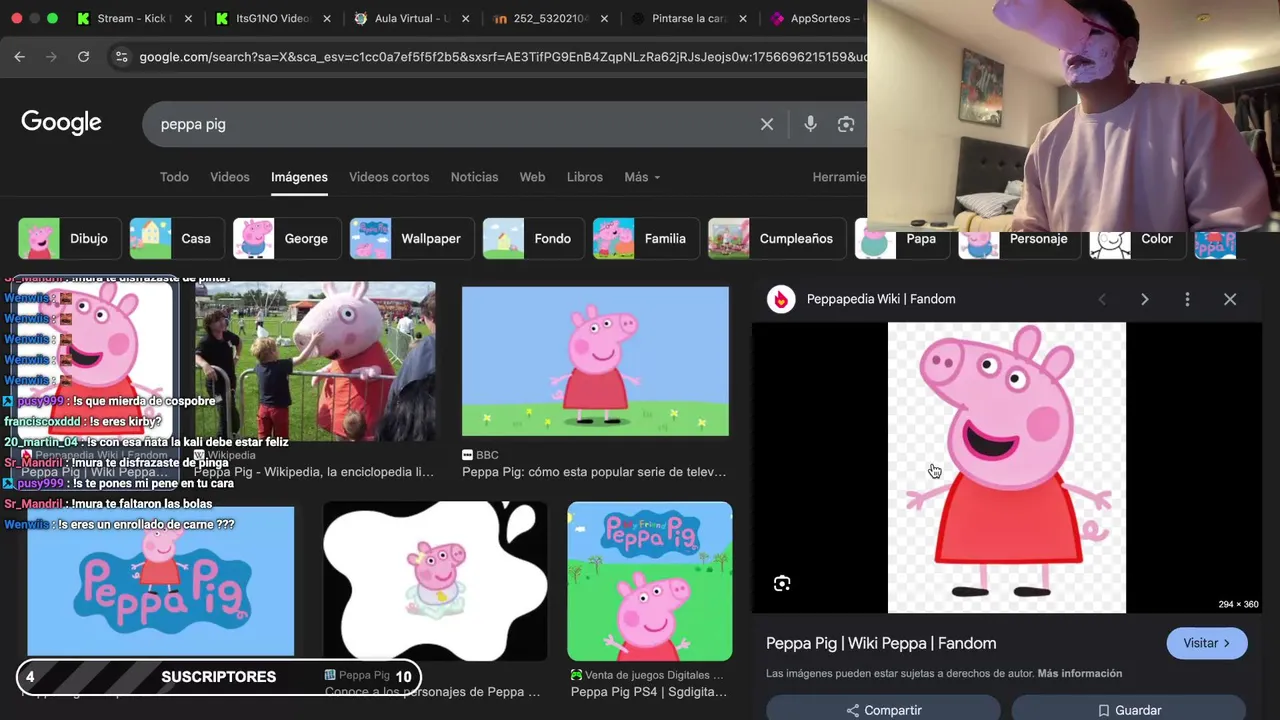Show next image in preview panel
This screenshot has height=720, width=1280.
click(1145, 299)
